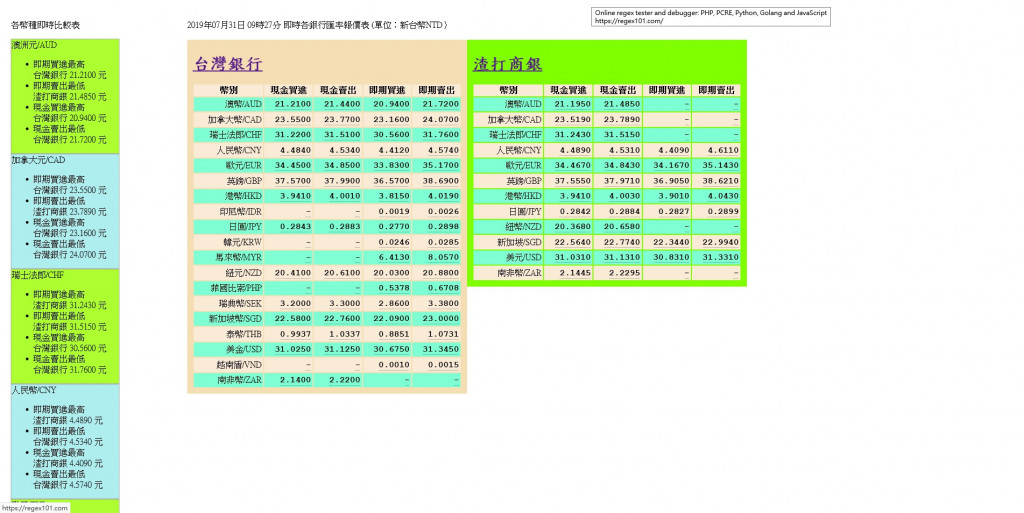This screenshot has height=513, width=1024.
Task: Click 3.8150 HKD spot buy in 台灣銀行
Action: pos(394,196)
